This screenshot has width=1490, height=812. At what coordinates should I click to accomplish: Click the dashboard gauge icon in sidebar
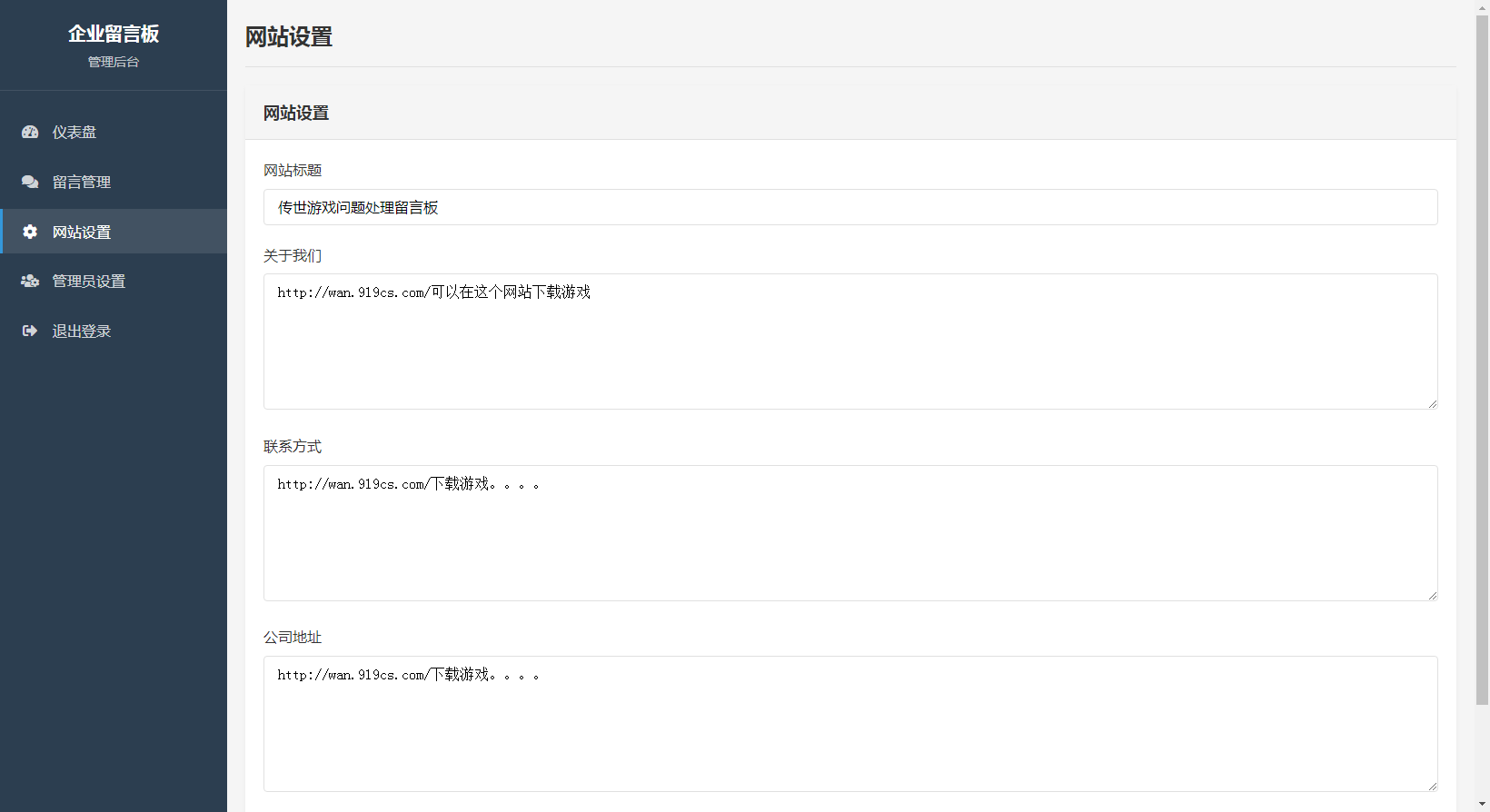[x=30, y=133]
